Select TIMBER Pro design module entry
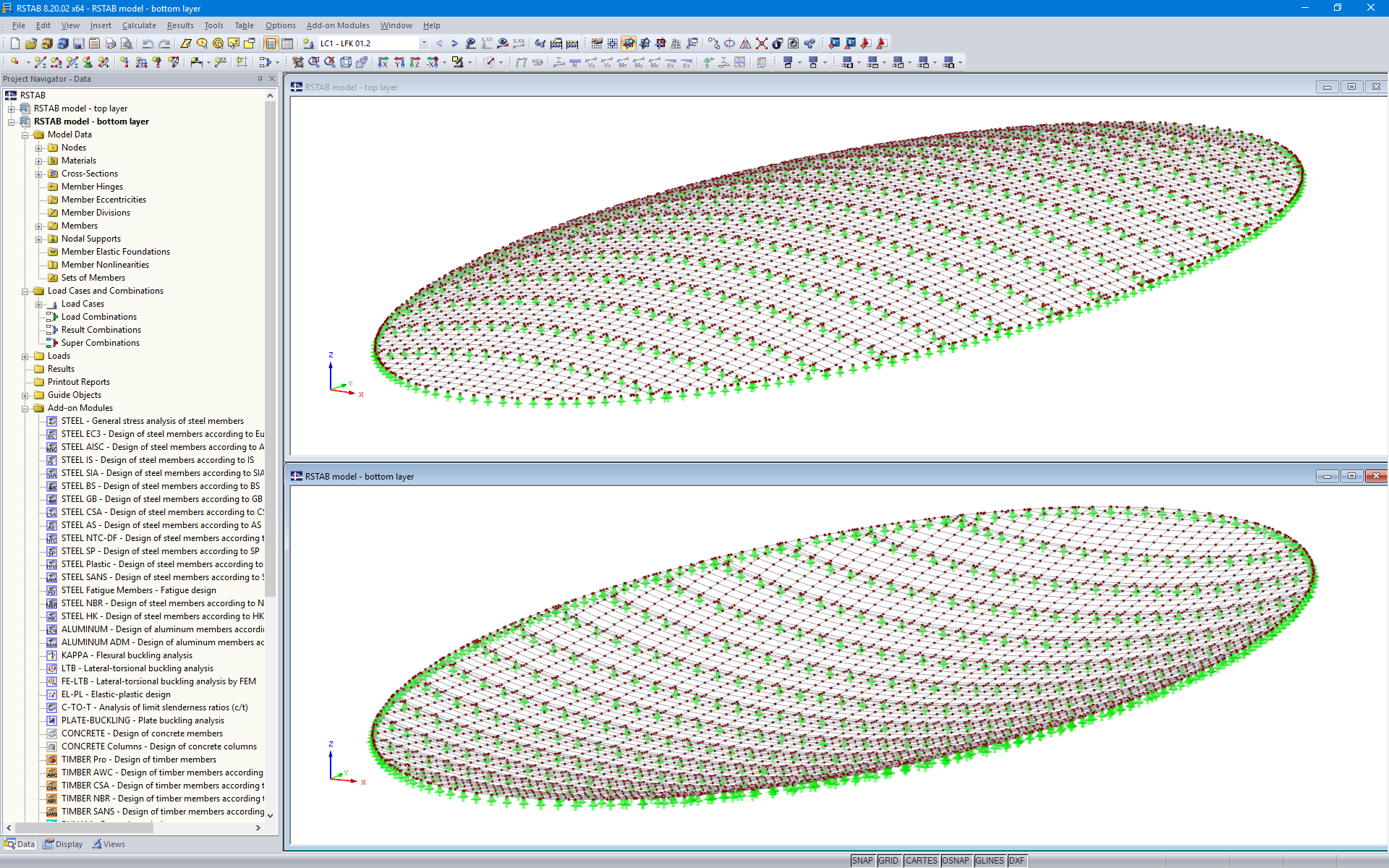Image resolution: width=1389 pixels, height=868 pixels. click(138, 759)
